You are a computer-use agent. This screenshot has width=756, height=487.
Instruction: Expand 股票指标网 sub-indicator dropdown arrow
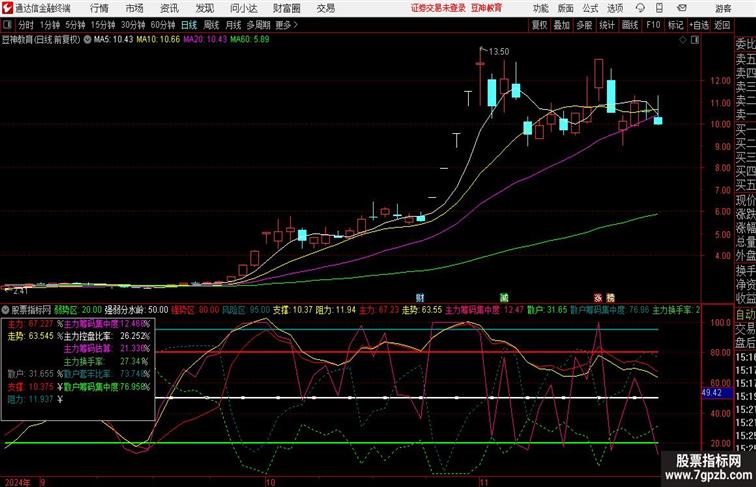[x=6, y=310]
